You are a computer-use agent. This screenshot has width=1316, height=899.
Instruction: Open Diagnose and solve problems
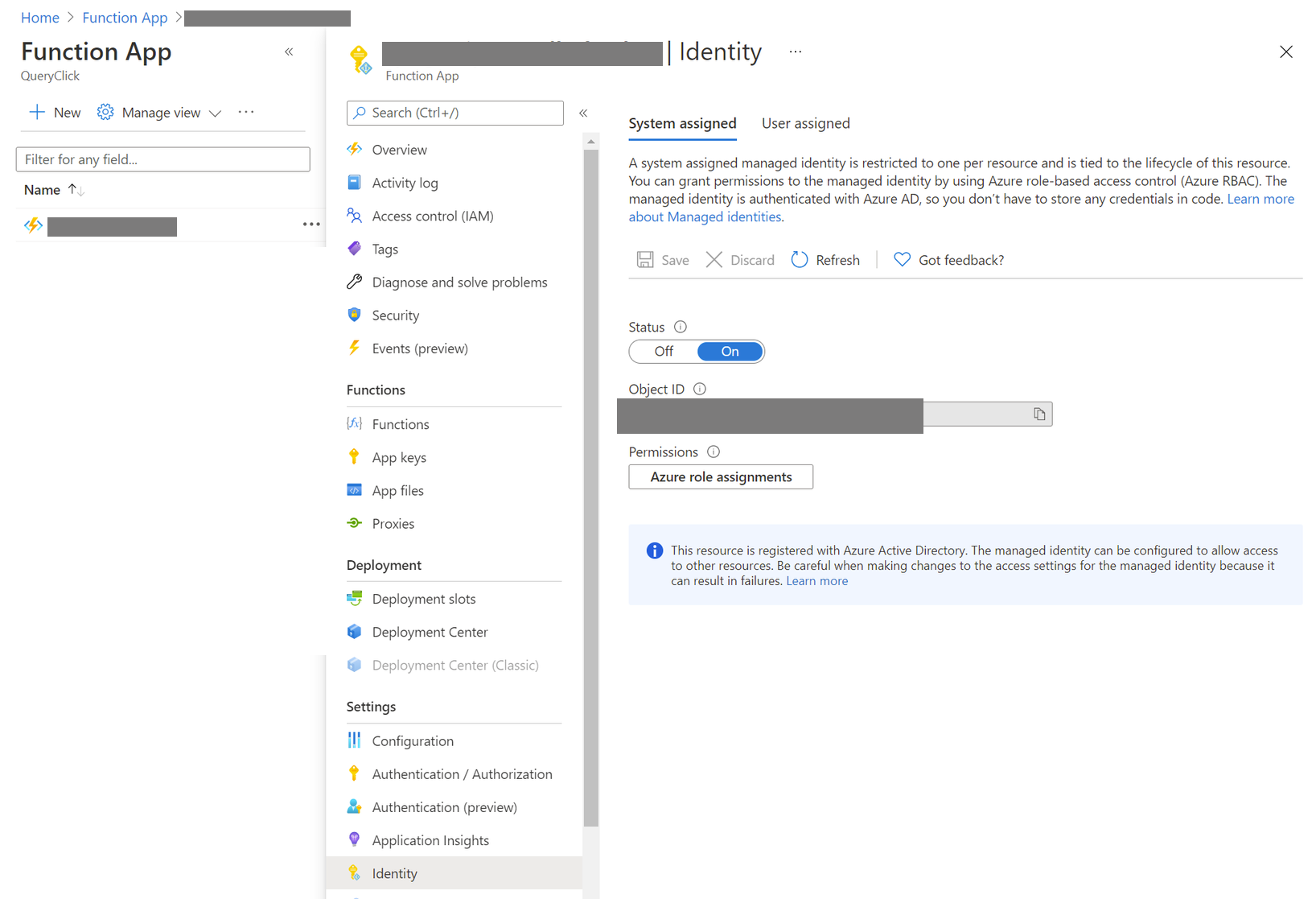[x=459, y=282]
